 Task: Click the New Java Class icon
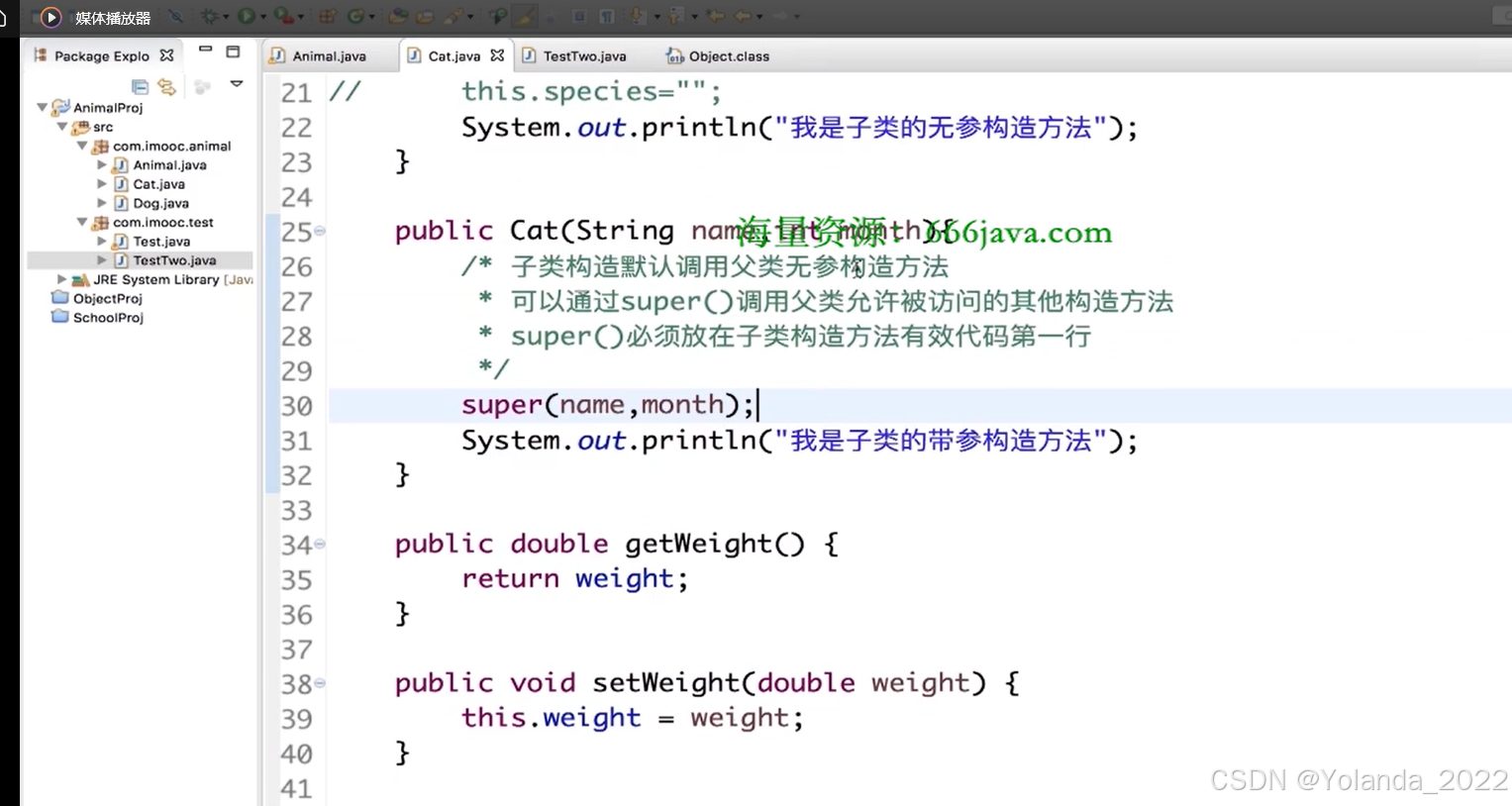[x=355, y=17]
